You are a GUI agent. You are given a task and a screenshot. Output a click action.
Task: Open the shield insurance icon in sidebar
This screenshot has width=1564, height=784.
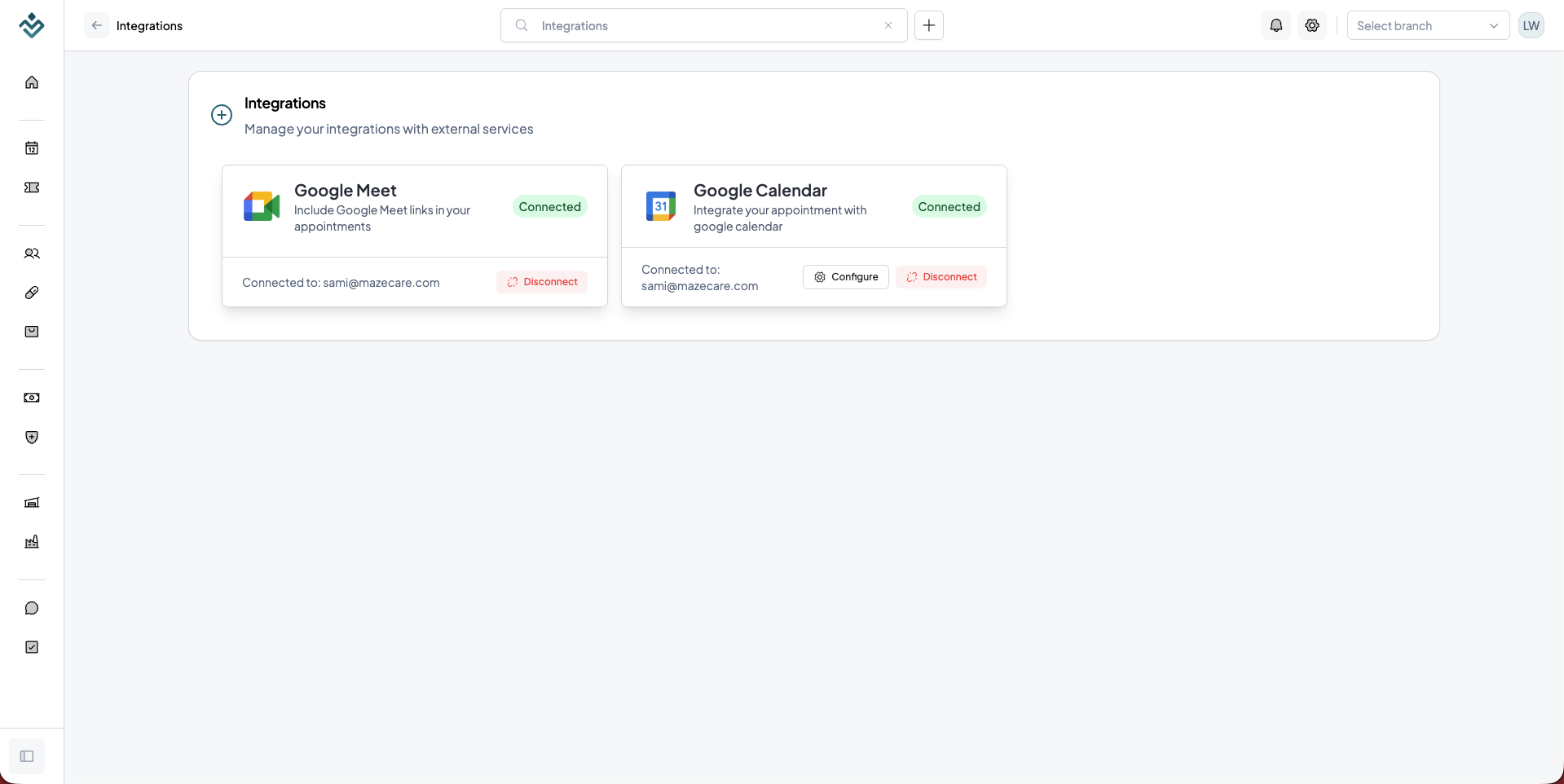(32, 438)
